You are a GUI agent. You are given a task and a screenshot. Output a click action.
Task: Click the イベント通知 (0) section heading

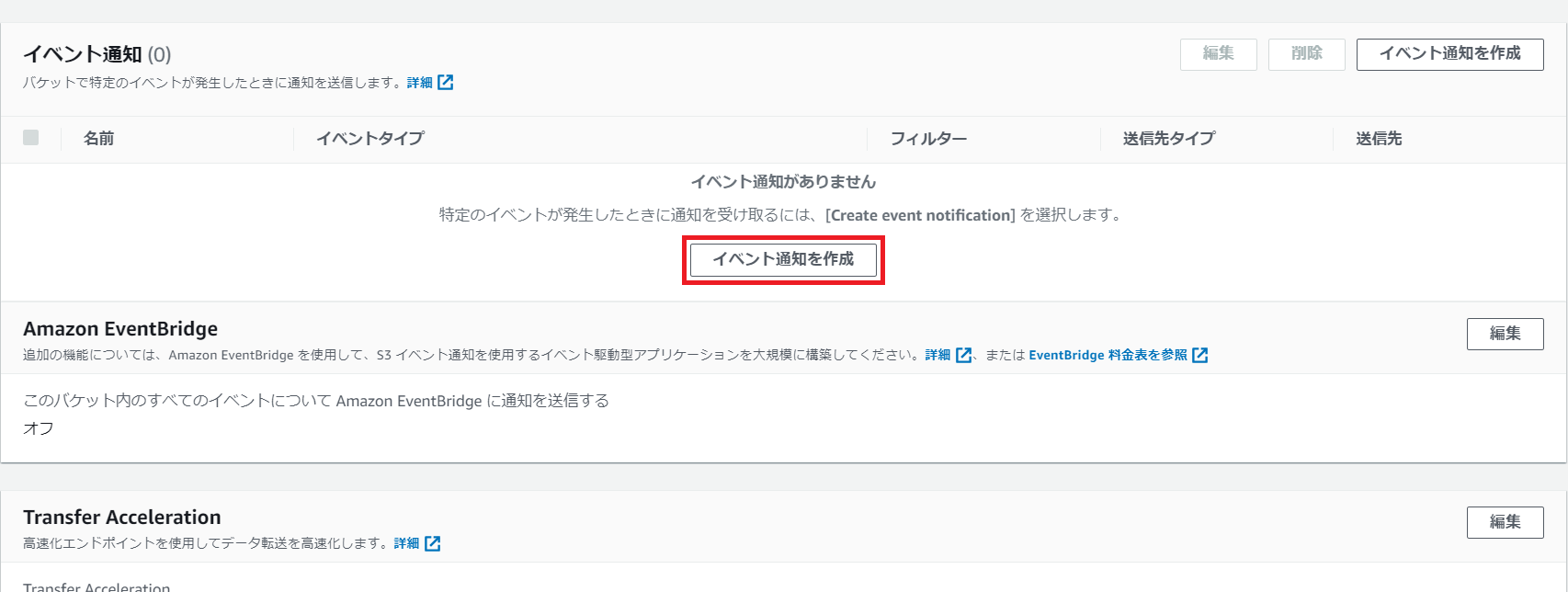point(97,54)
